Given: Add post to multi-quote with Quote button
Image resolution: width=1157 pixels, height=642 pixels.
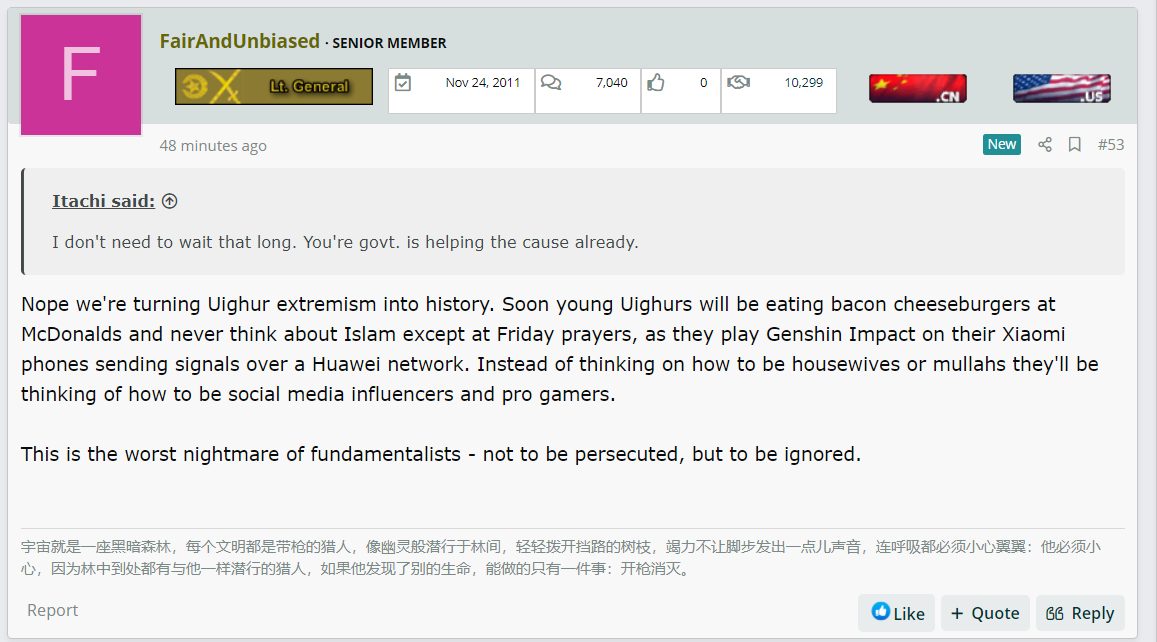Looking at the screenshot, I should click(985, 613).
